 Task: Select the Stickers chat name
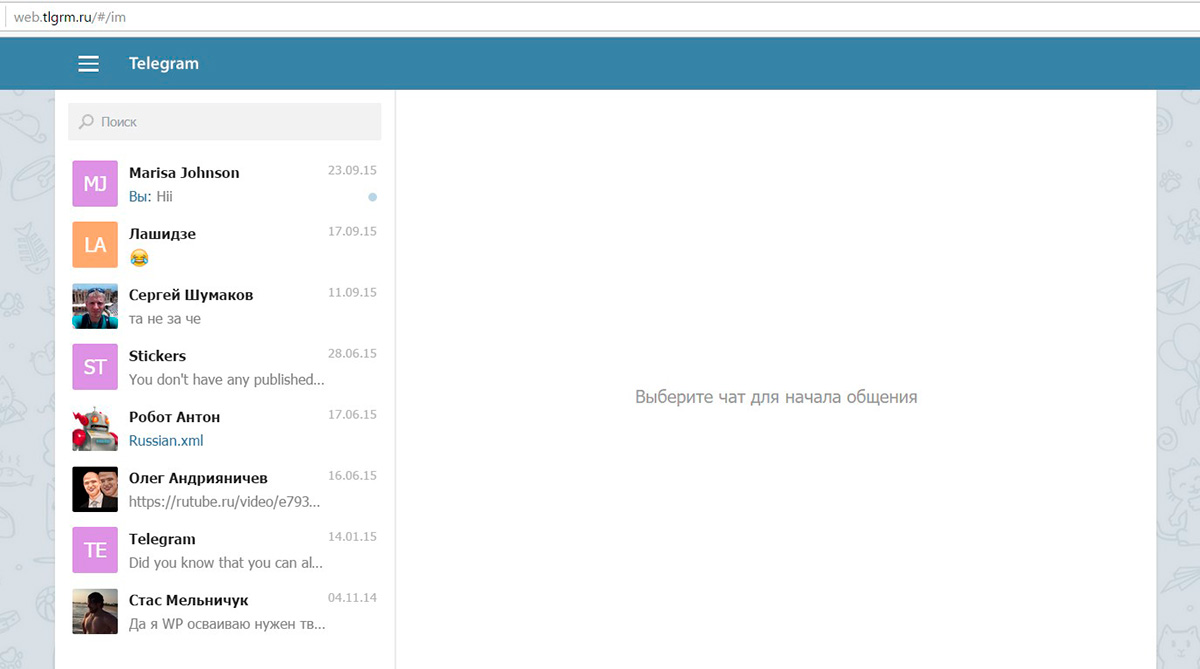[157, 356]
